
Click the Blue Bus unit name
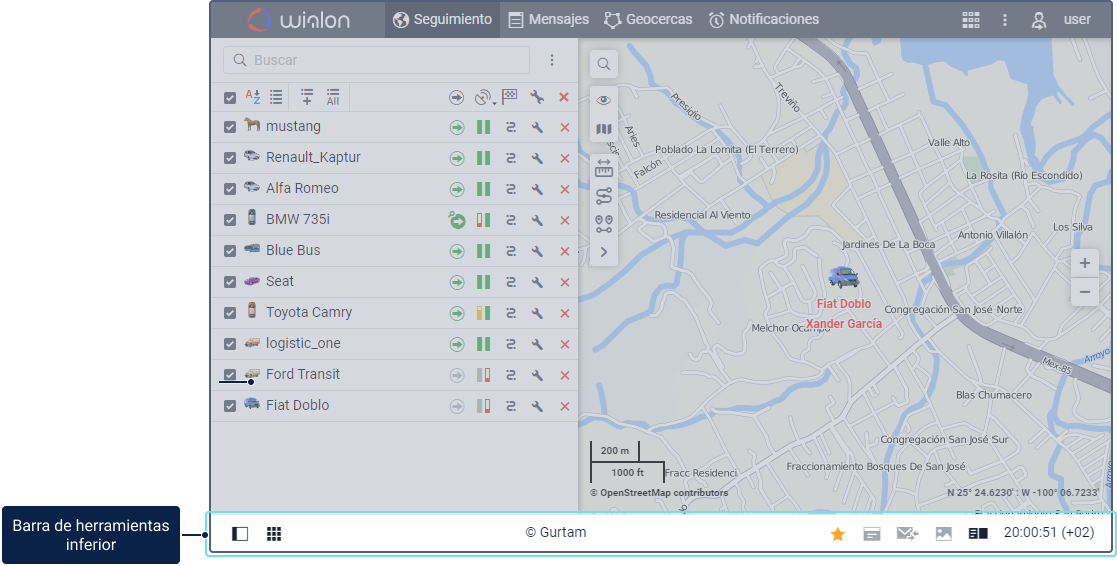(293, 250)
